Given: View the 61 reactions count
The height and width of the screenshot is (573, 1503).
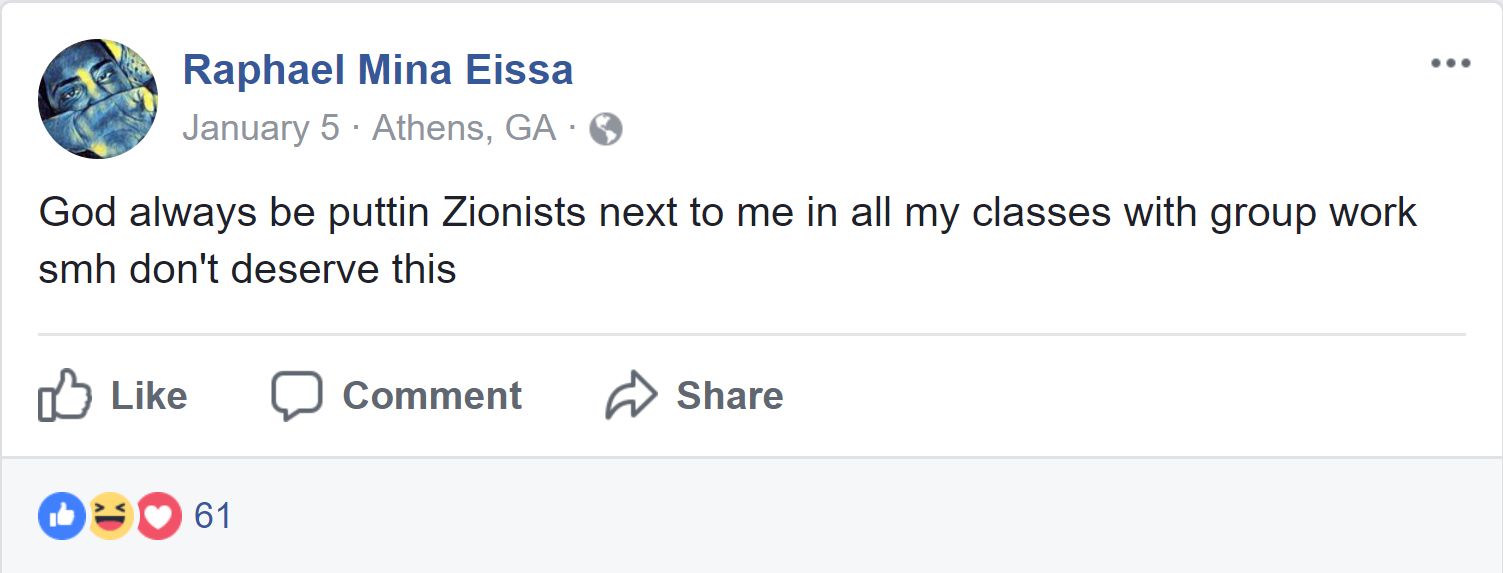Looking at the screenshot, I should pyautogui.click(x=213, y=516).
